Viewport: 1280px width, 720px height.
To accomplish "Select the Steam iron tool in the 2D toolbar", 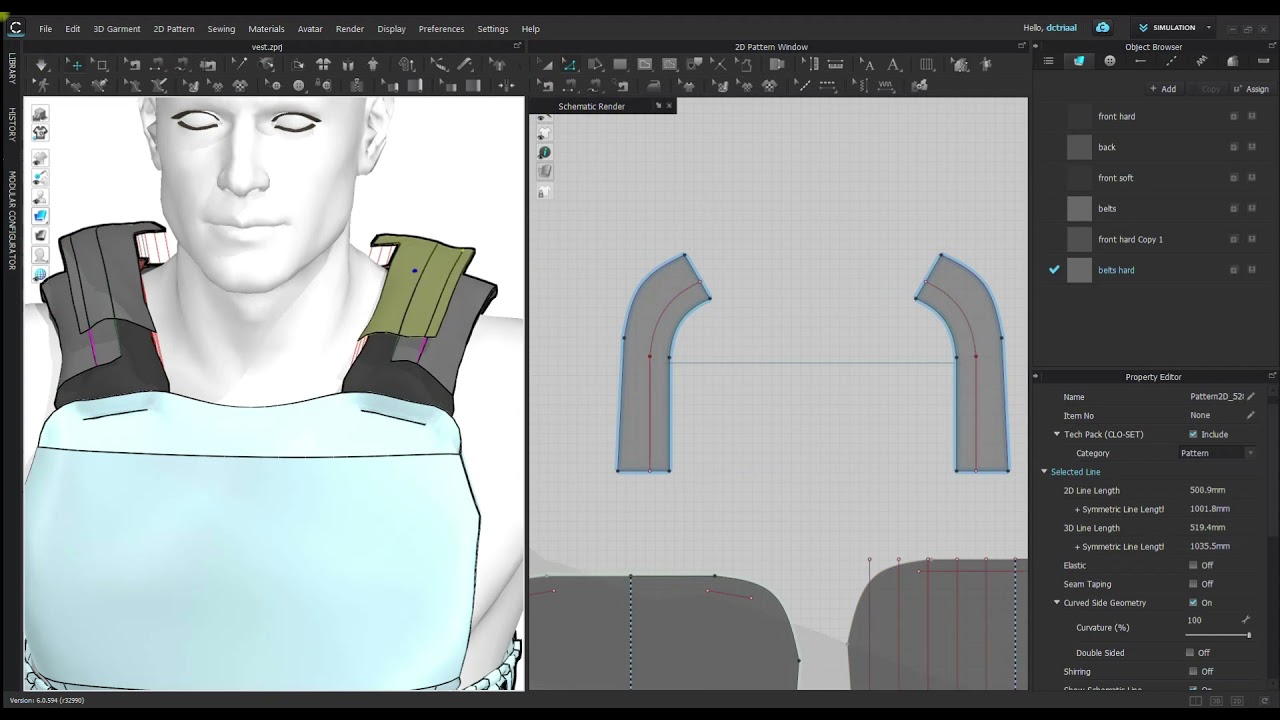I will (653, 85).
